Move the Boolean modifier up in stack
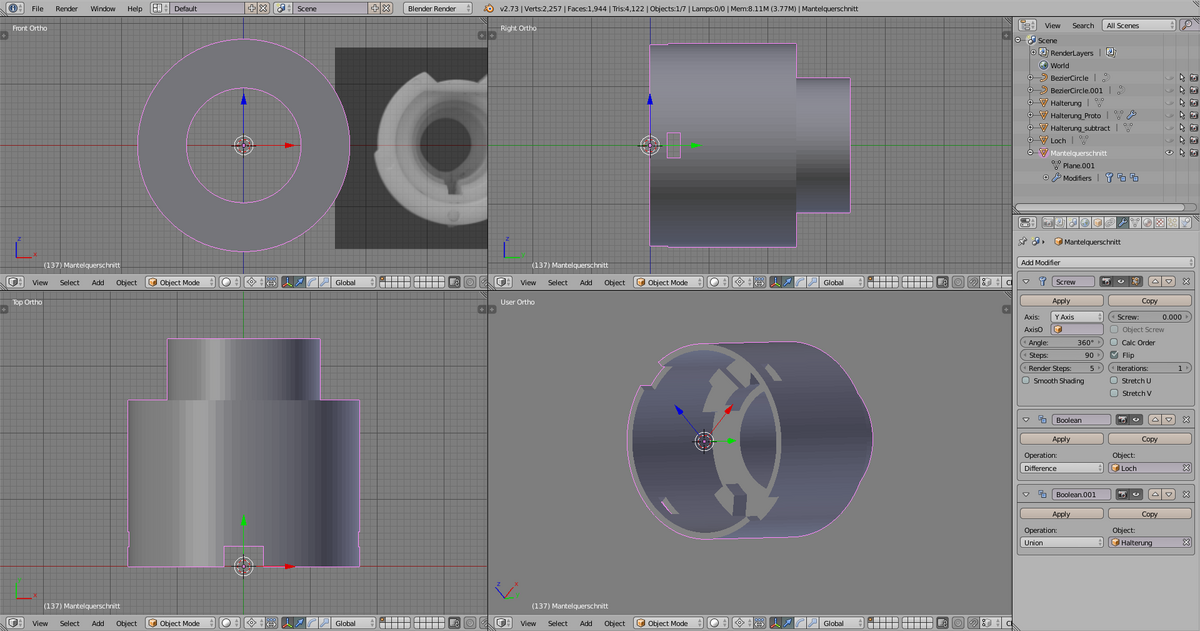The height and width of the screenshot is (631, 1200). pyautogui.click(x=1154, y=420)
